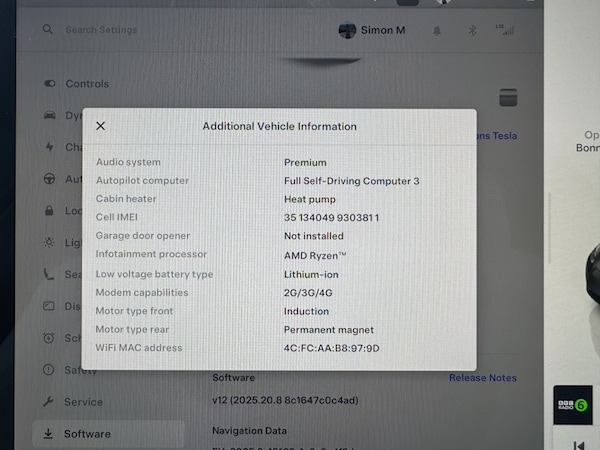Tap the notification bell icon
The image size is (600, 450).
(x=437, y=31)
